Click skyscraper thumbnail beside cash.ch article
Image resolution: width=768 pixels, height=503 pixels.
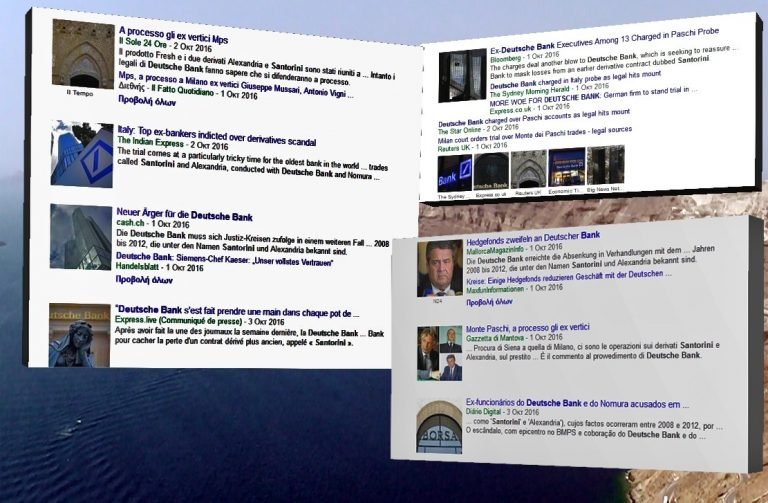coord(81,237)
